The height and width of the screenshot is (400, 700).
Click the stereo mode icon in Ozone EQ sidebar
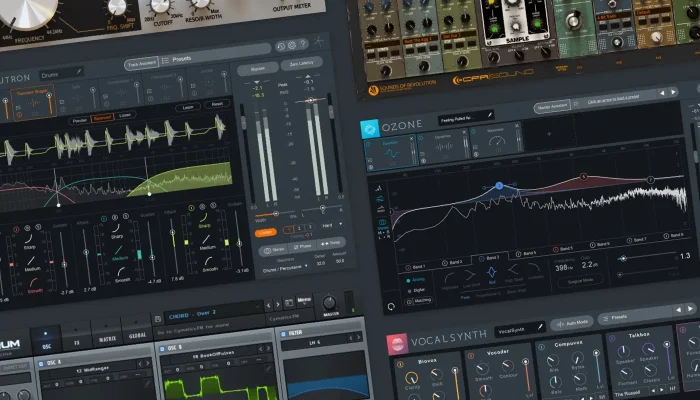click(x=382, y=222)
